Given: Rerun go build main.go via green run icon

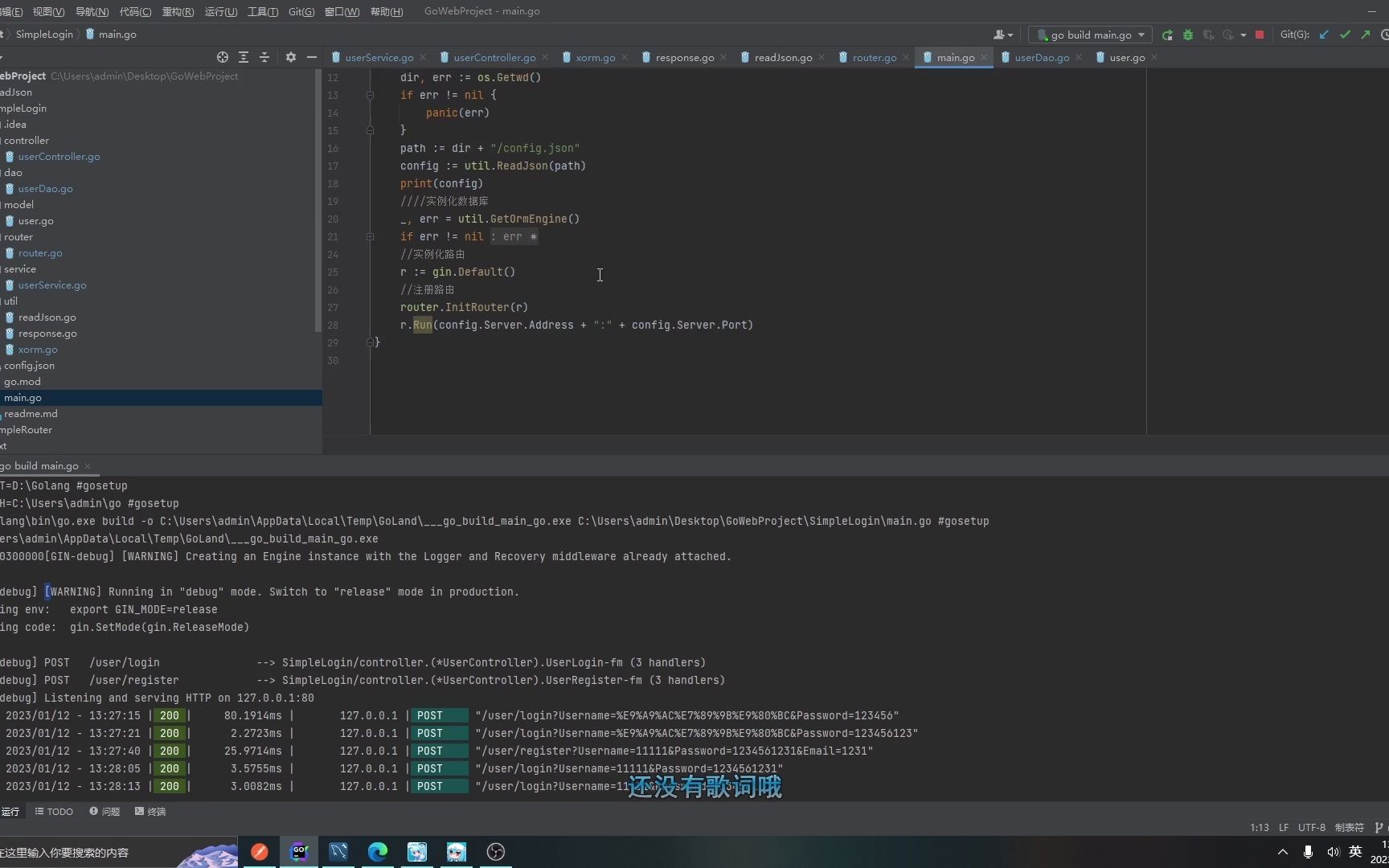Looking at the screenshot, I should (x=1167, y=35).
